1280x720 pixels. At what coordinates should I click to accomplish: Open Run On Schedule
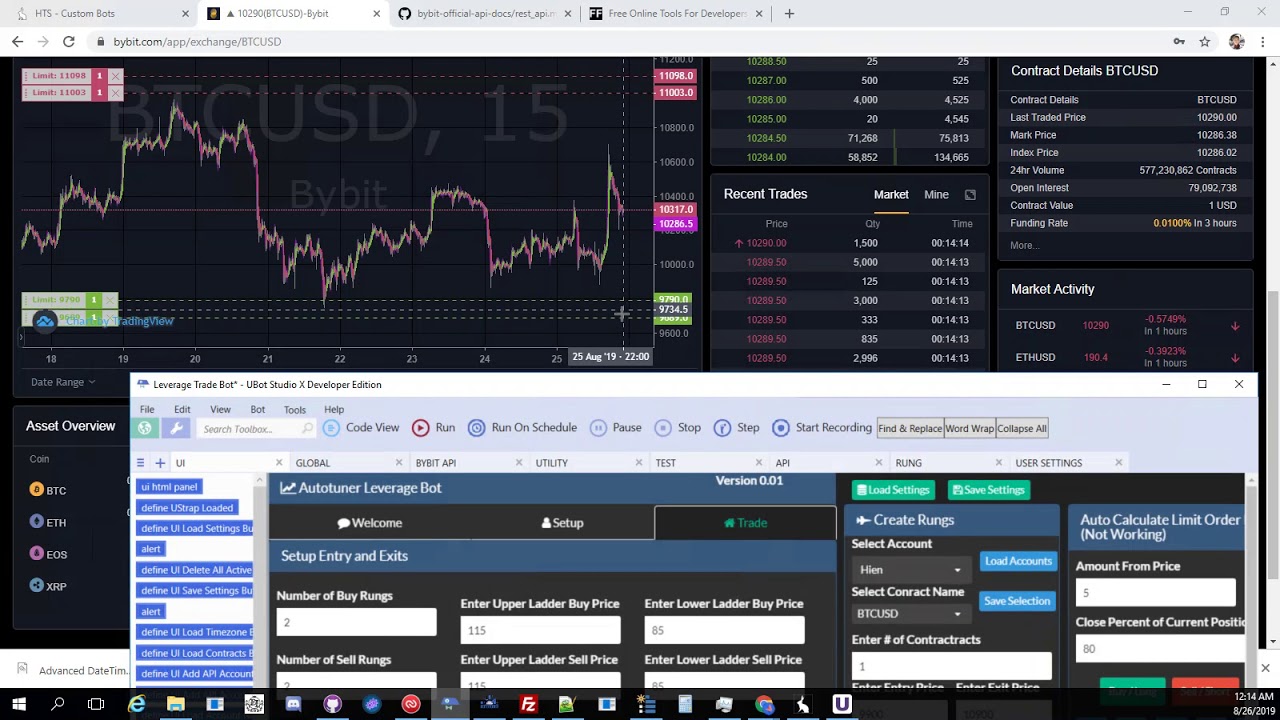[x=523, y=427]
